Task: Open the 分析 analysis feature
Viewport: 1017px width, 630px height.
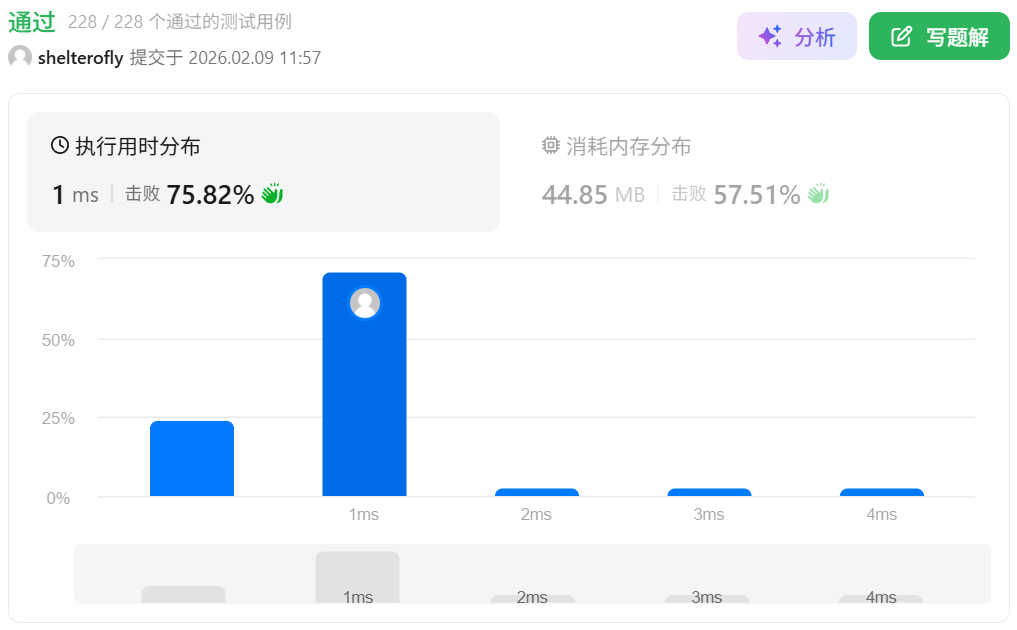Action: pyautogui.click(x=797, y=37)
